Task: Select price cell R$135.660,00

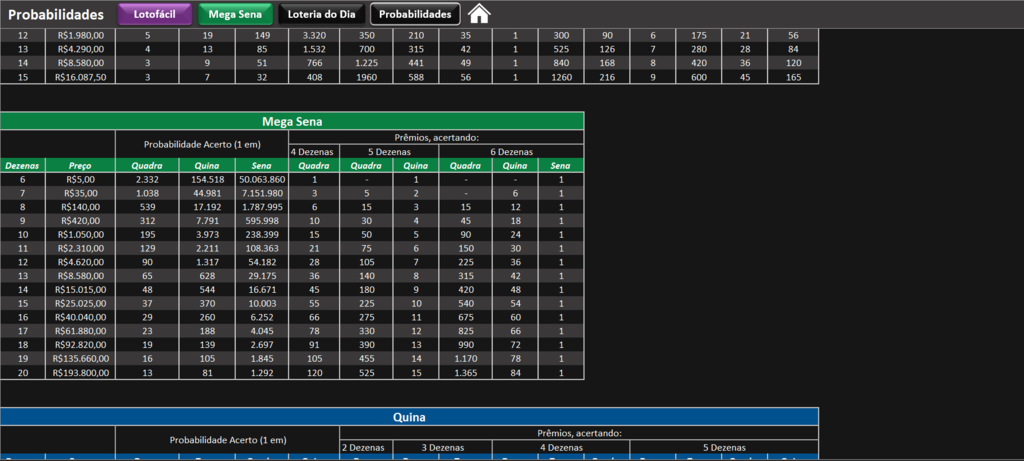Action: click(81, 358)
